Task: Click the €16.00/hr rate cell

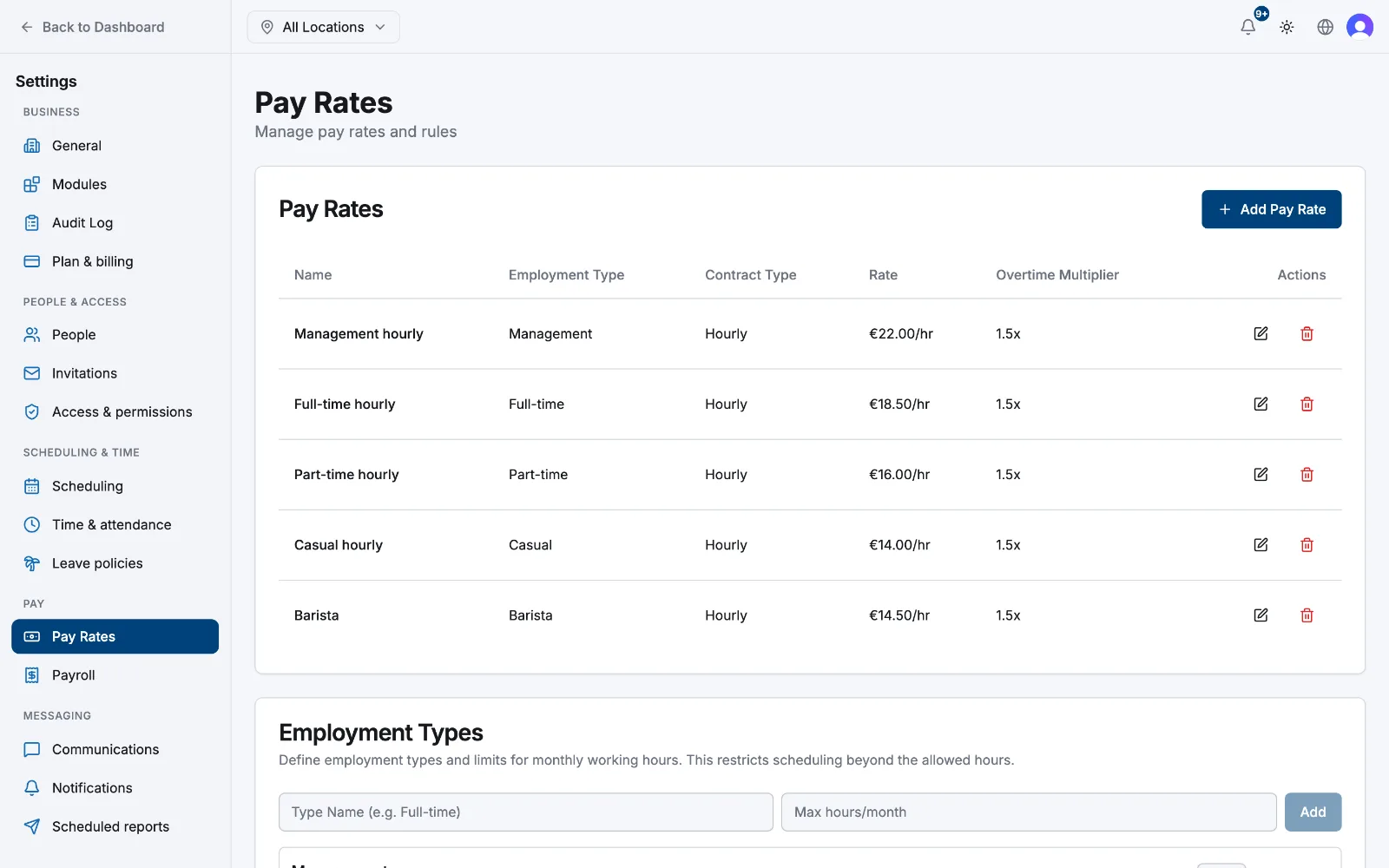Action: (x=899, y=474)
